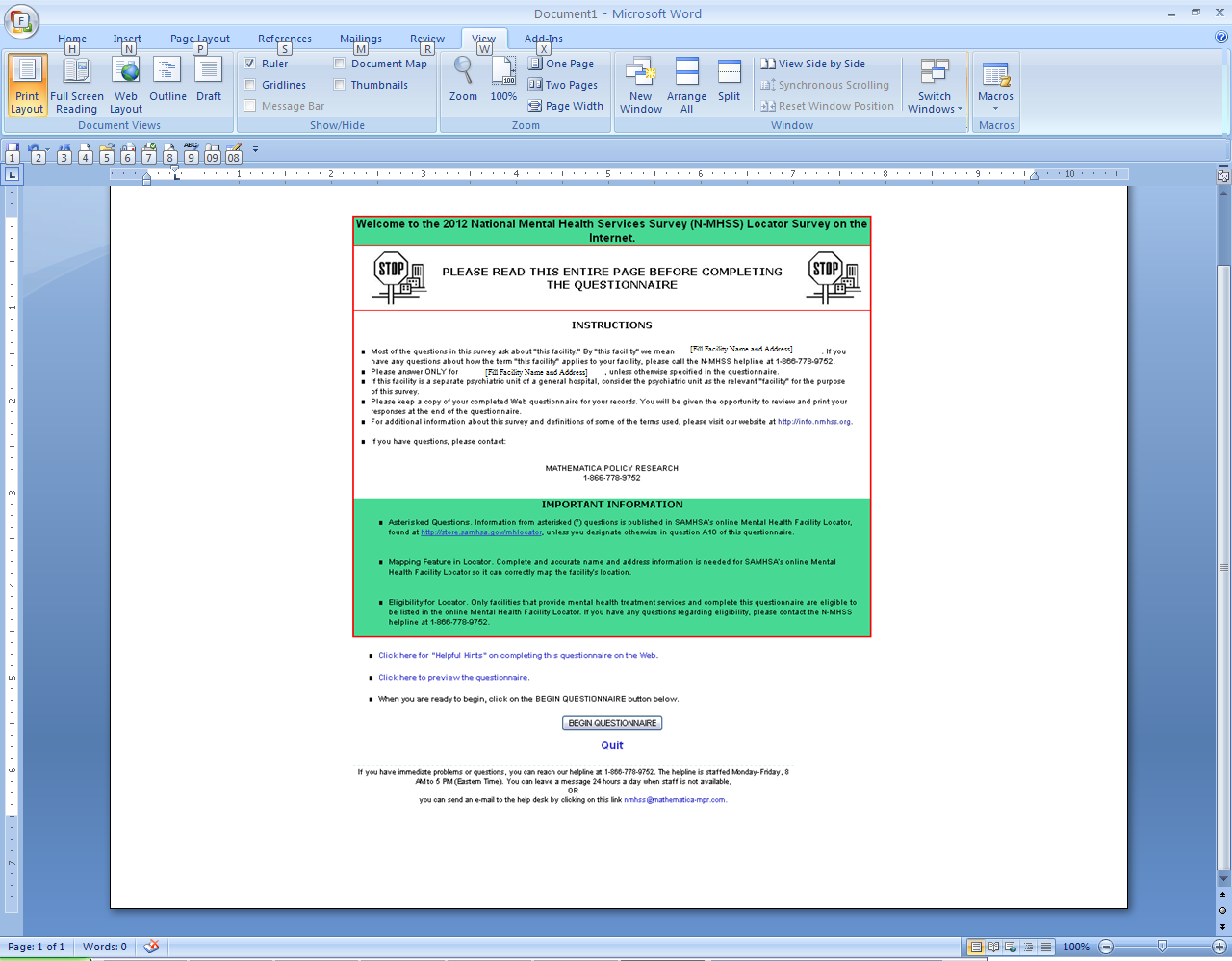
Task: Click the BEGIN QUESTIONNAIRE button
Action: tap(612, 723)
